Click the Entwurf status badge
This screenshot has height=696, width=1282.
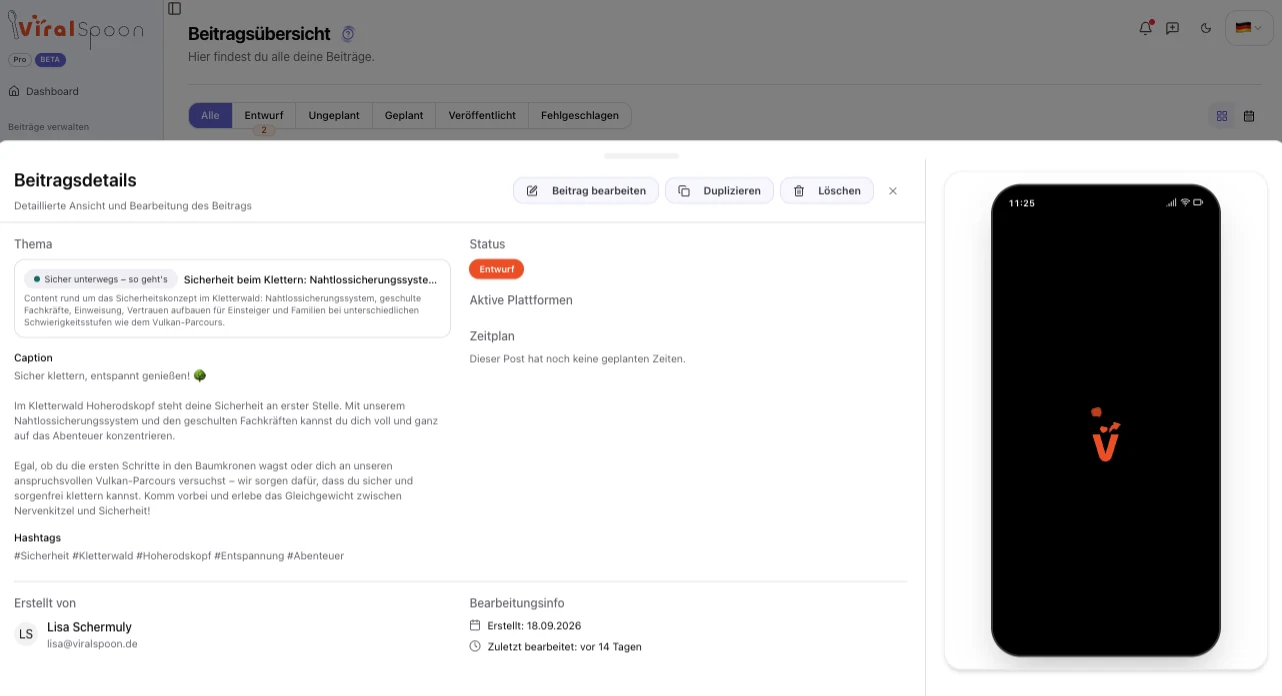pyautogui.click(x=496, y=269)
